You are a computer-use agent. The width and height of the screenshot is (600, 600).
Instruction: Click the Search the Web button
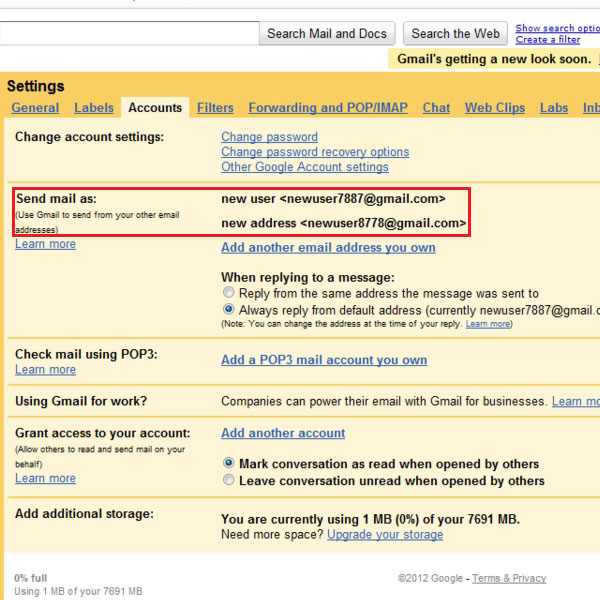[x=455, y=34]
